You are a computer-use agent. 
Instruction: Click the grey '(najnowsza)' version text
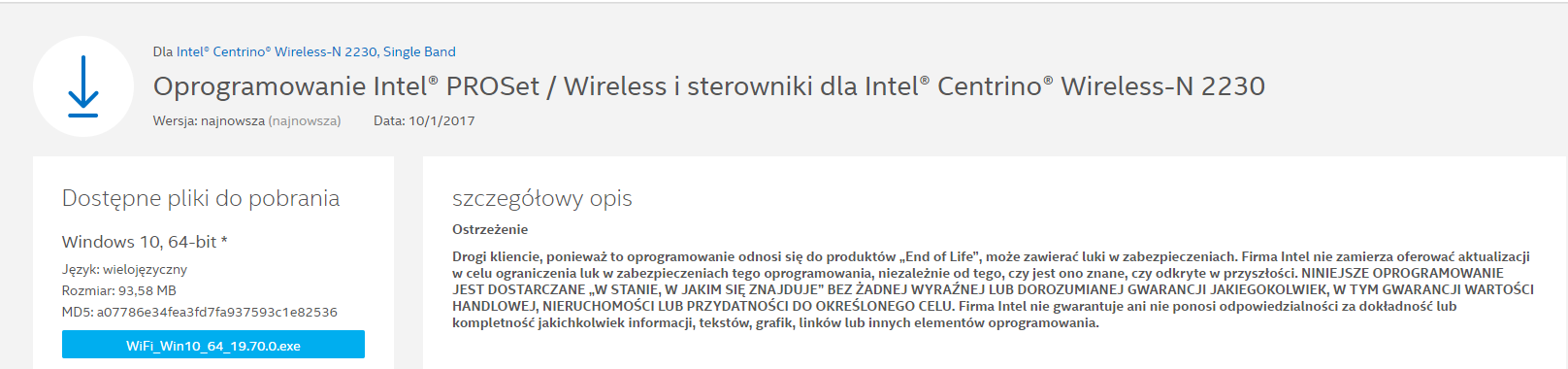pyautogui.click(x=305, y=121)
